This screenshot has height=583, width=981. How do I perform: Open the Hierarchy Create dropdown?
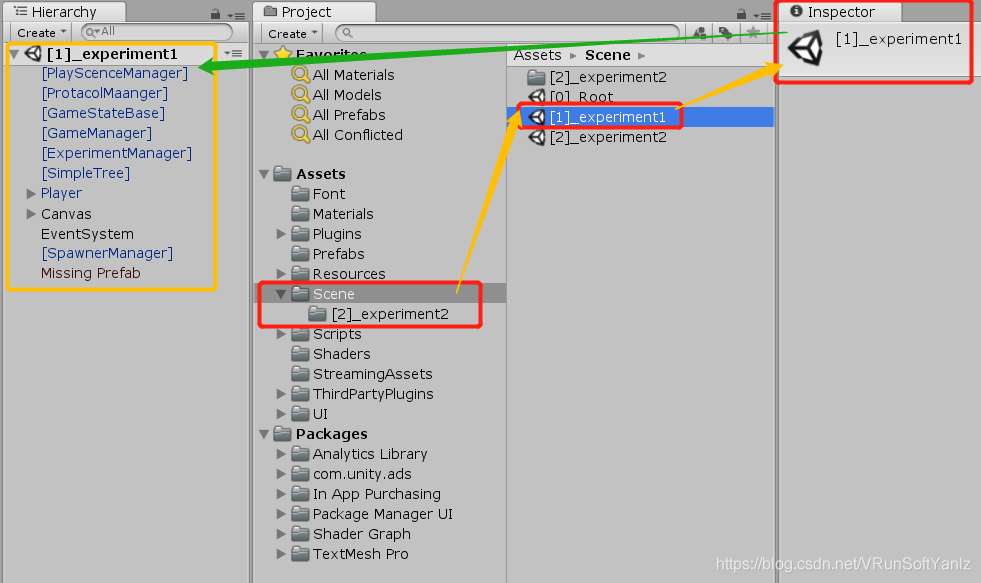point(41,33)
